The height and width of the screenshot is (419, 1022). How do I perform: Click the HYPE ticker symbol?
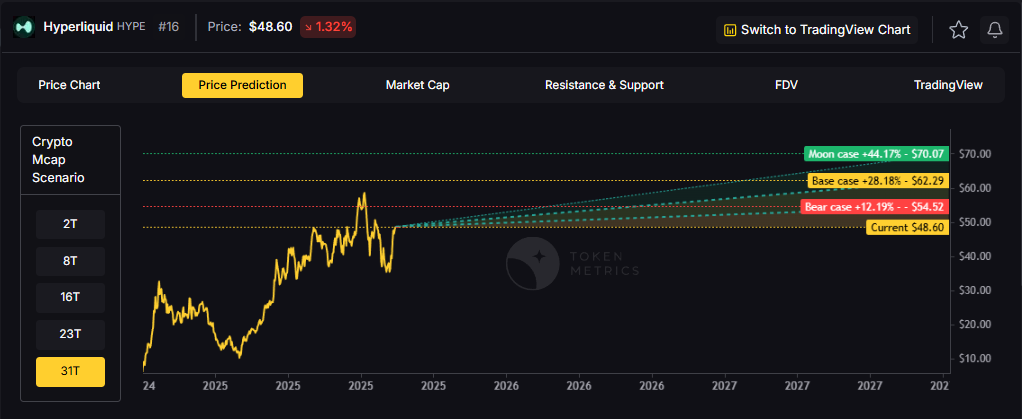point(131,27)
